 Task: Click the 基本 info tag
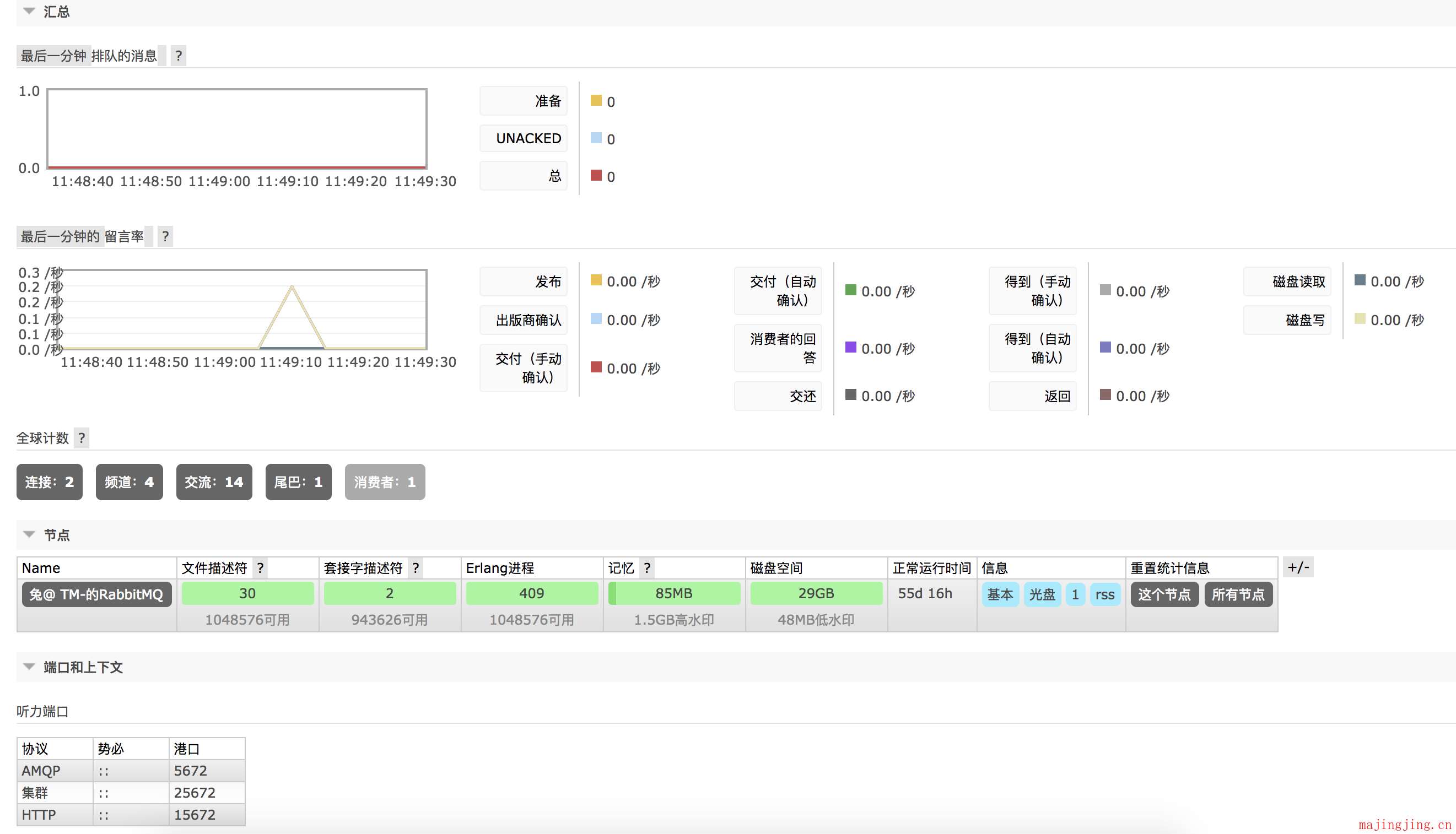(x=1000, y=594)
